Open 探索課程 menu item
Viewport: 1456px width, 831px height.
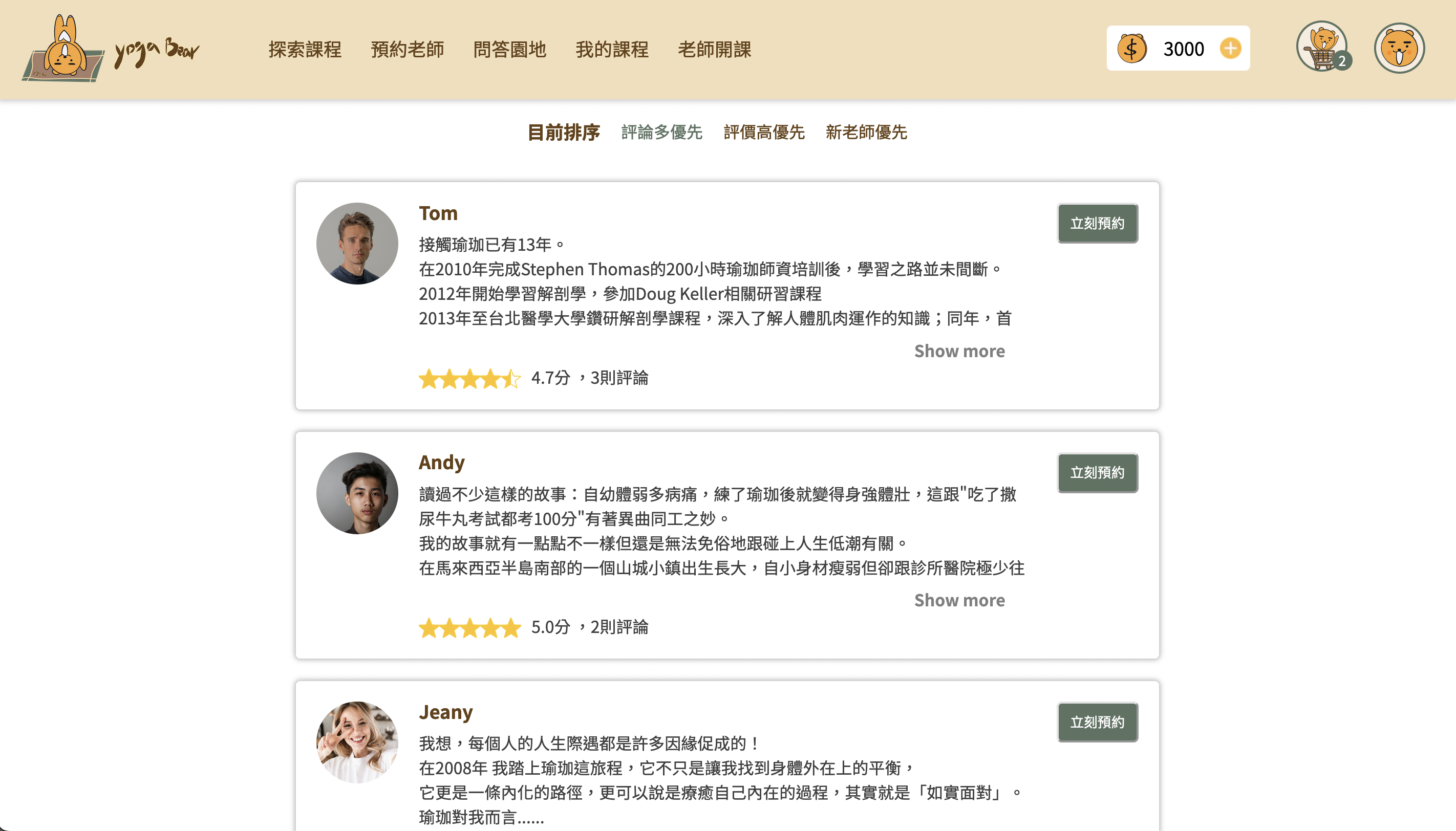[x=305, y=50]
